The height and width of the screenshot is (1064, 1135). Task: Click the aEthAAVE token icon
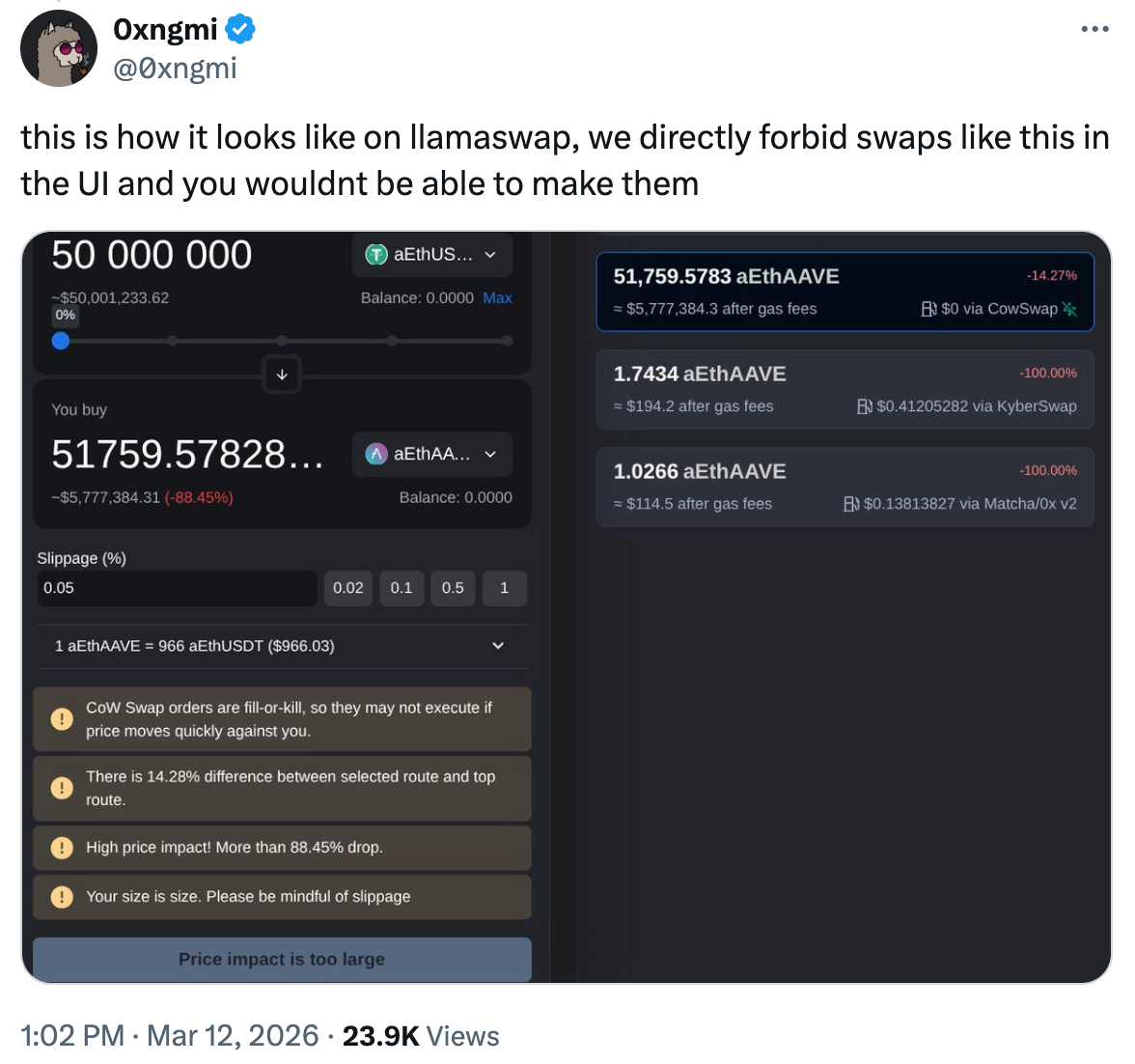point(376,454)
